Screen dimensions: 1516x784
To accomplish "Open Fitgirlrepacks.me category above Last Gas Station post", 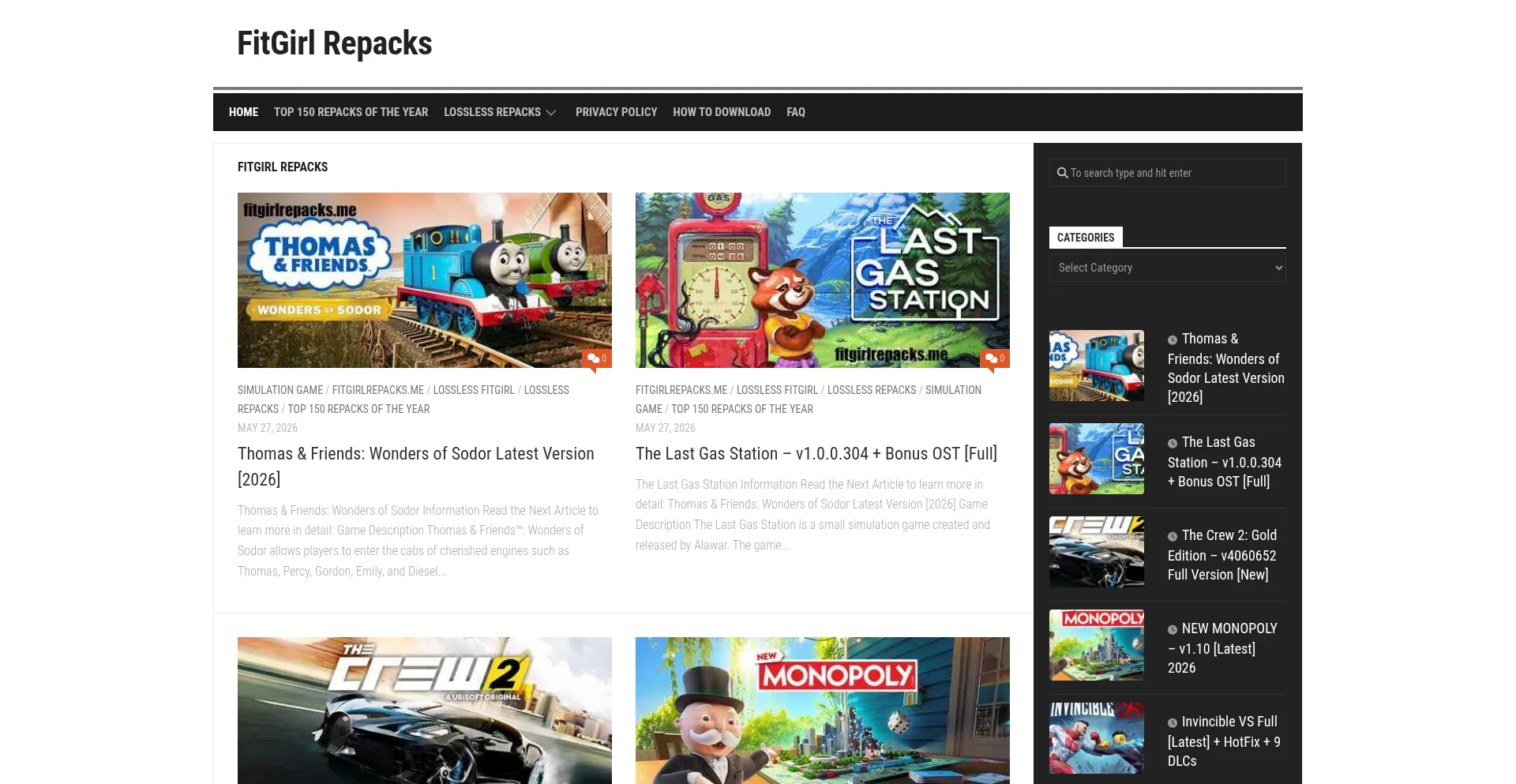I will point(681,390).
